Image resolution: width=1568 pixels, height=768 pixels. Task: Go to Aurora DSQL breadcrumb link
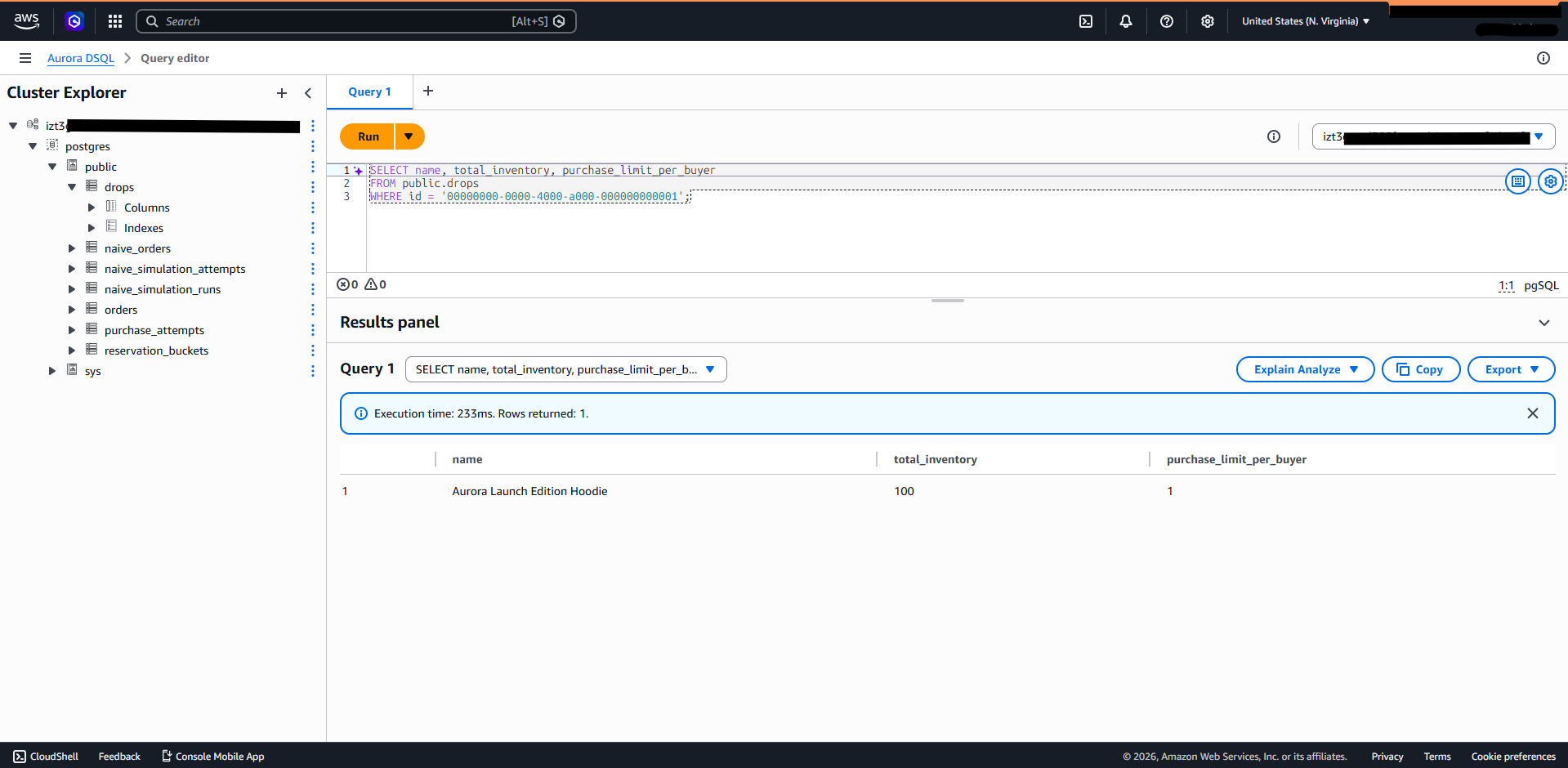[81, 58]
